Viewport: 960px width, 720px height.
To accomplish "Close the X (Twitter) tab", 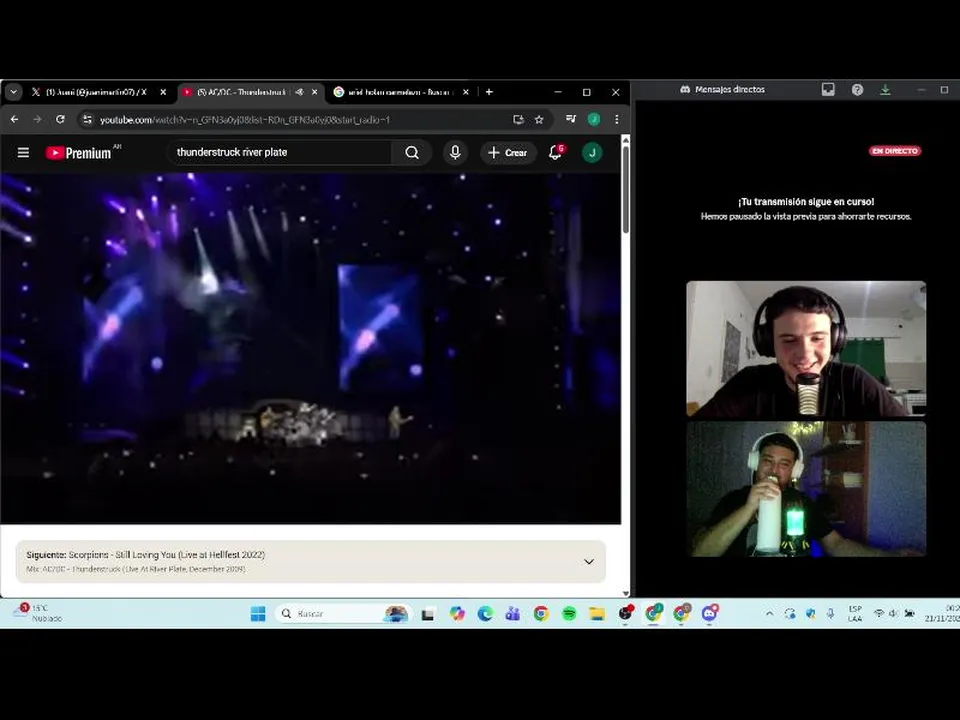I will click(163, 92).
